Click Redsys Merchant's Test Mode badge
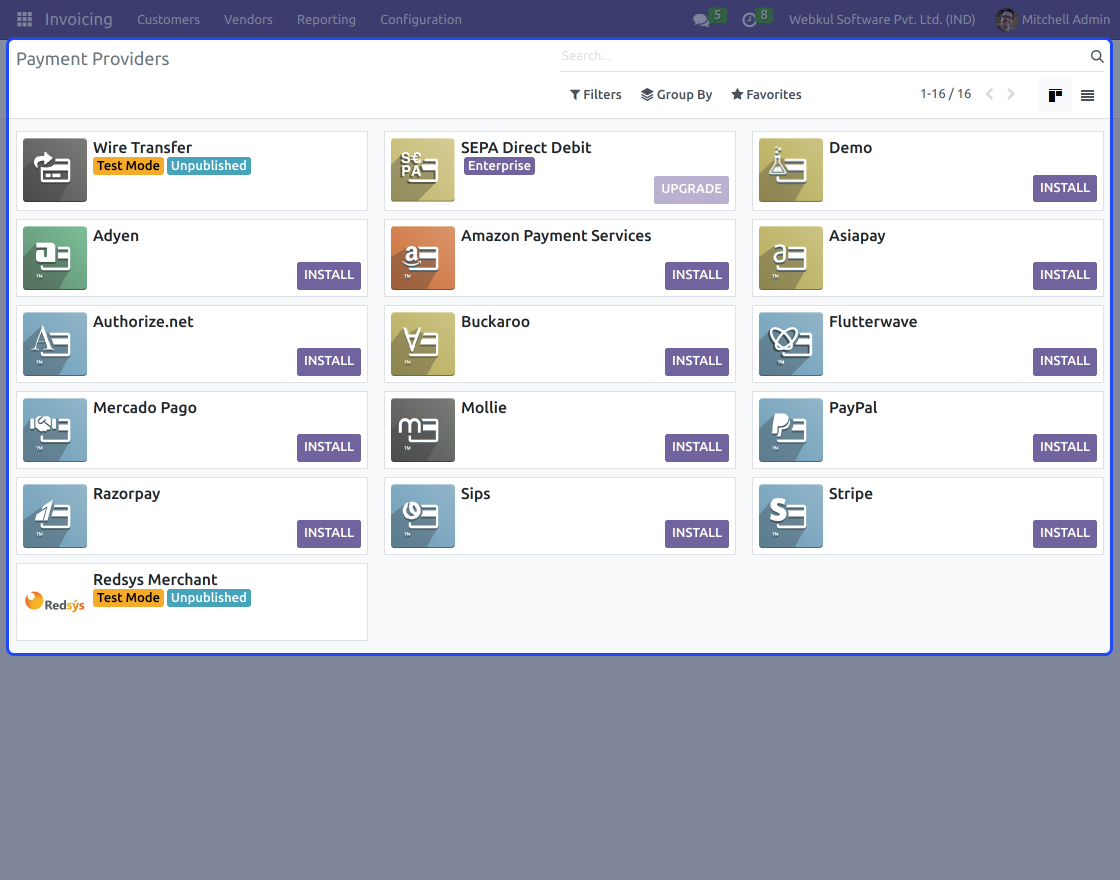This screenshot has width=1120, height=880. 129,598
